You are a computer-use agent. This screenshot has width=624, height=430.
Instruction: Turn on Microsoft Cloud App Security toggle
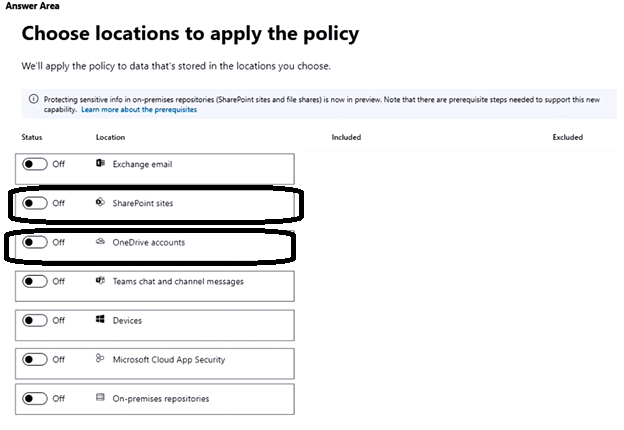[35, 359]
